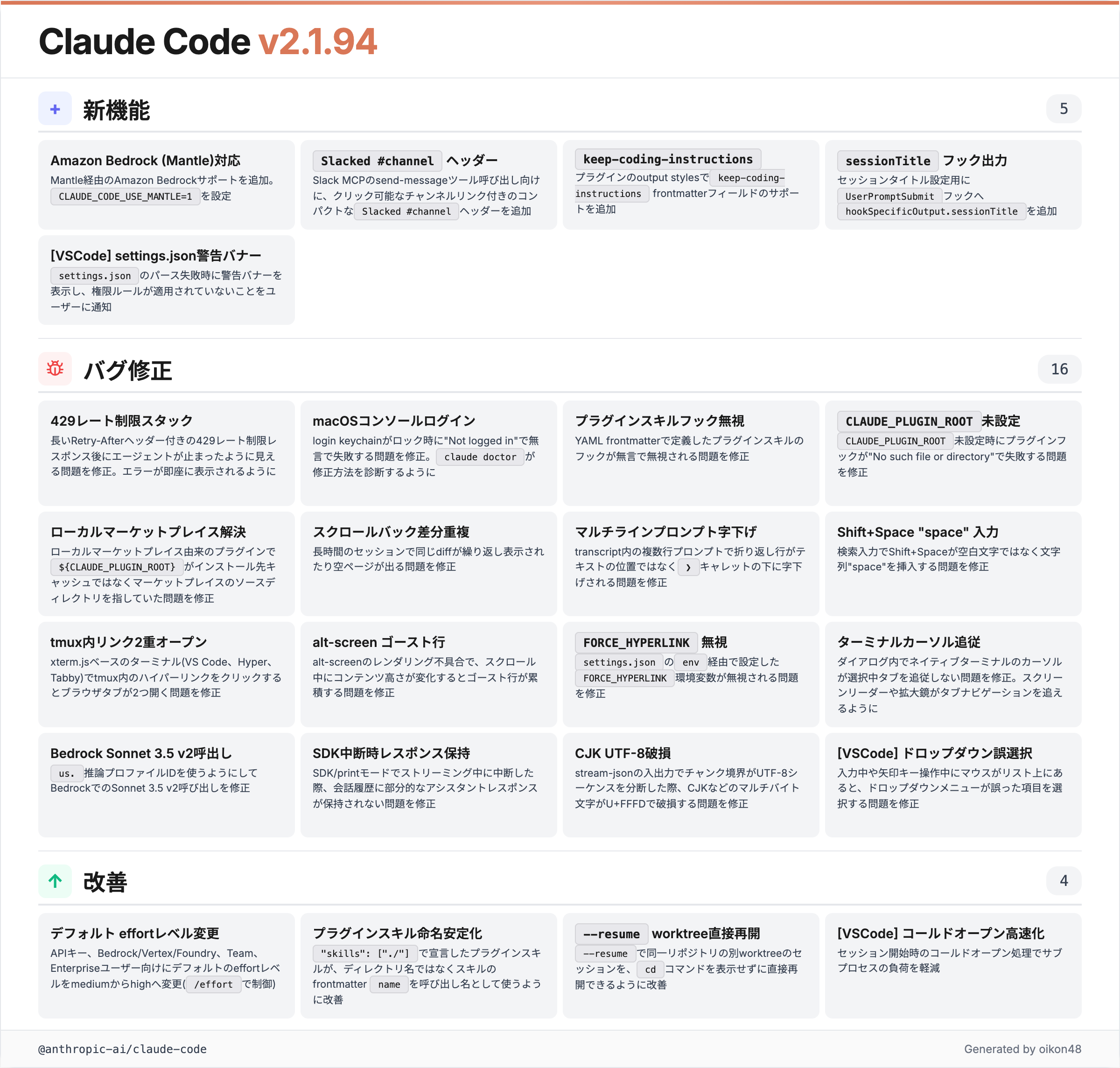Click the プラグインスキル命名安定化 card title

397,933
